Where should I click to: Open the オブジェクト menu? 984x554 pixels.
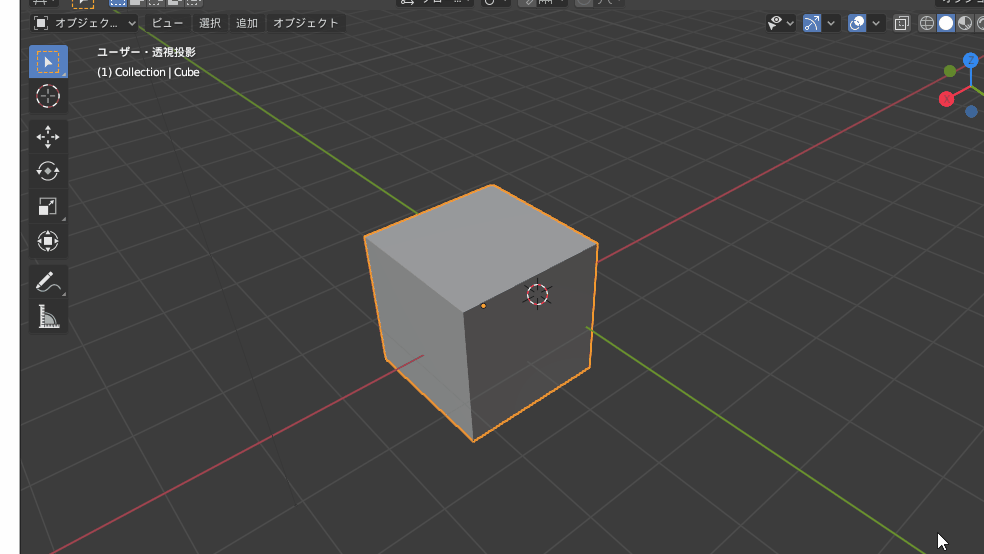pos(306,23)
